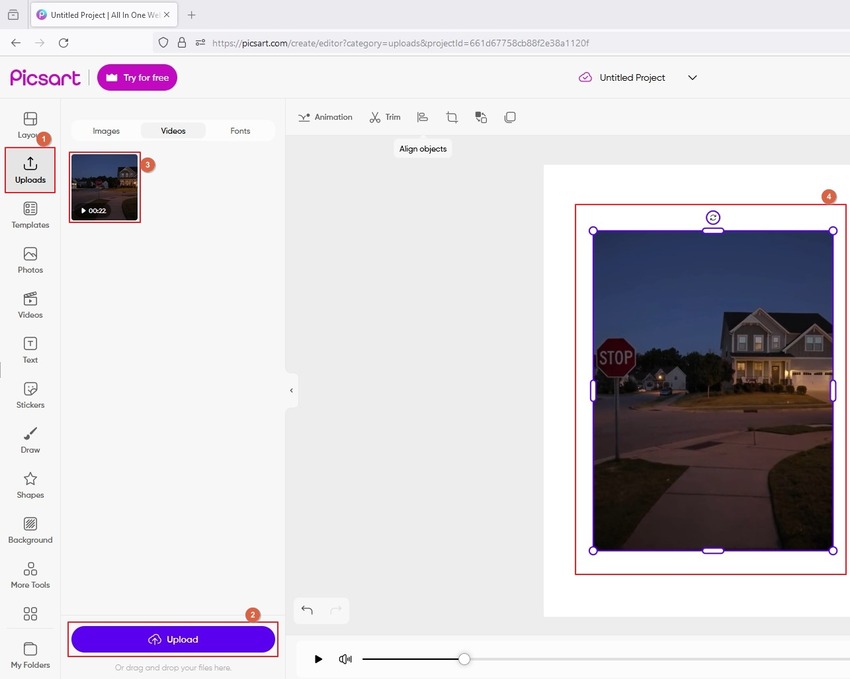Click the rotate handle above the video
Image resolution: width=850 pixels, height=679 pixels.
pos(713,217)
